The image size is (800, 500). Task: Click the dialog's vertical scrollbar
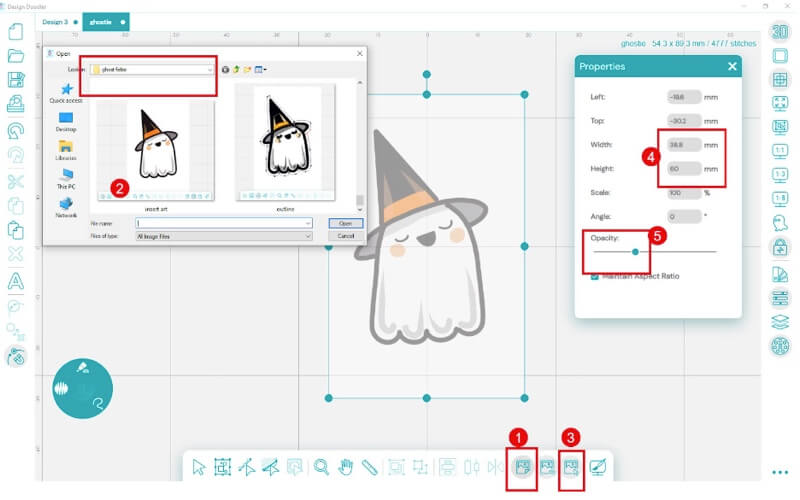pyautogui.click(x=360, y=146)
